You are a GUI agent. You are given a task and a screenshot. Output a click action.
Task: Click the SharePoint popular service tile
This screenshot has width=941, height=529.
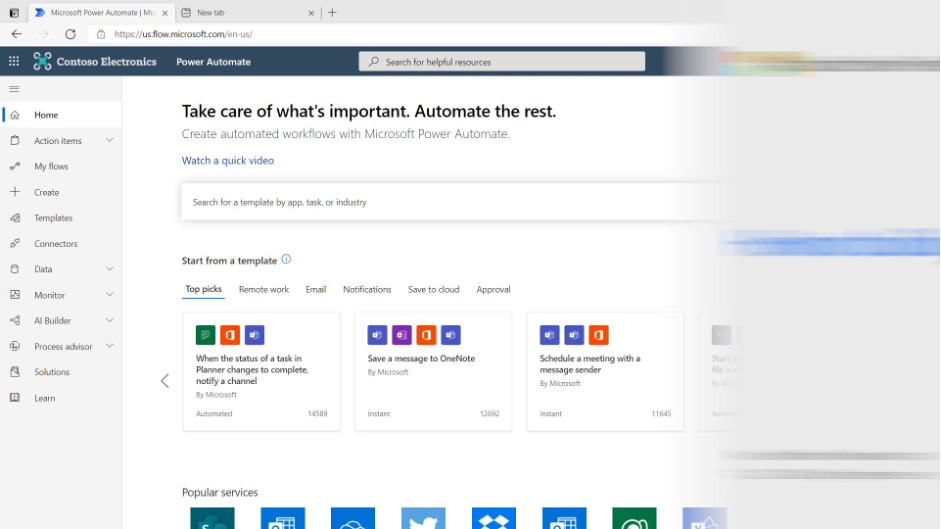pyautogui.click(x=212, y=518)
